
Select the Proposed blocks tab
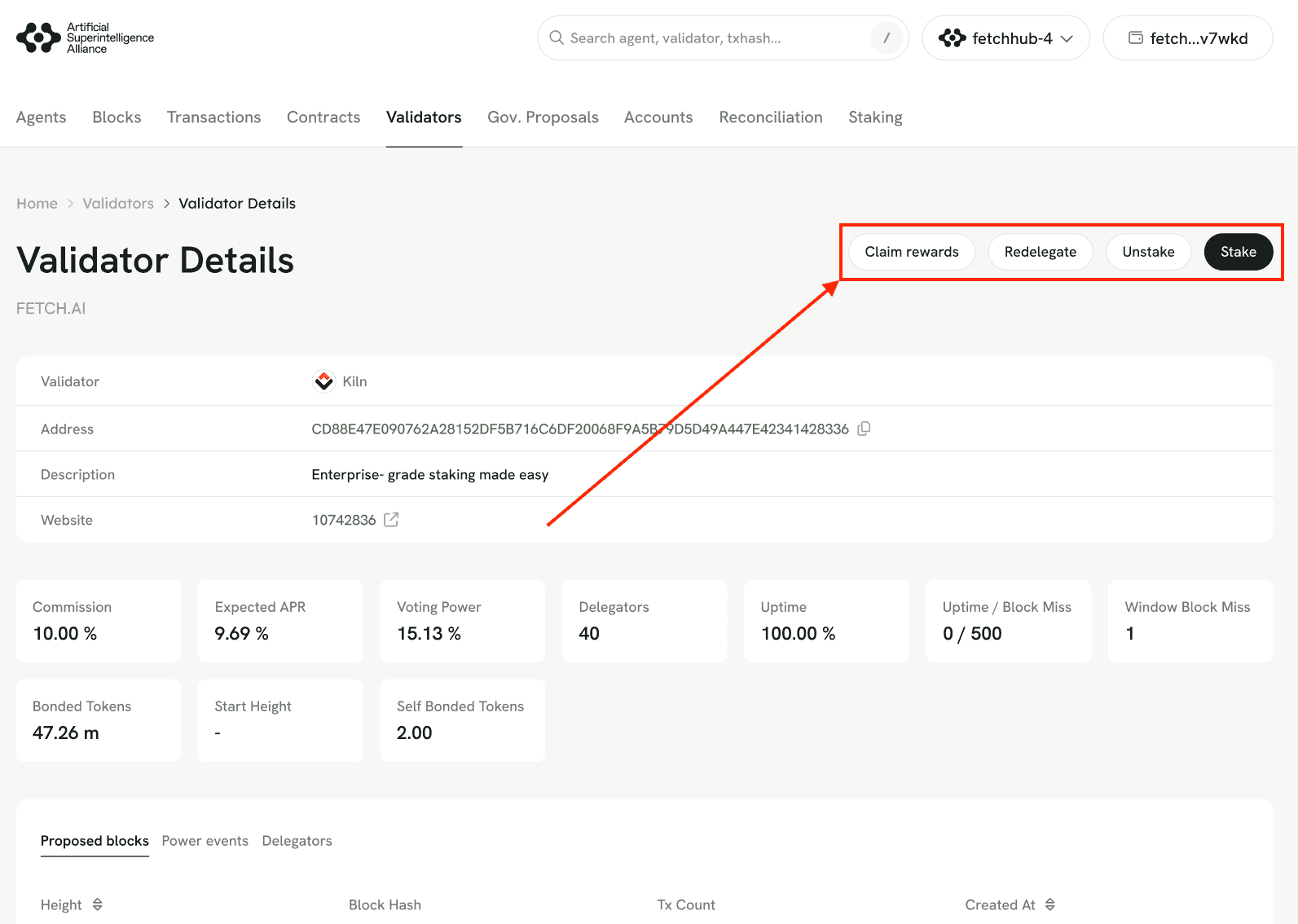point(95,841)
